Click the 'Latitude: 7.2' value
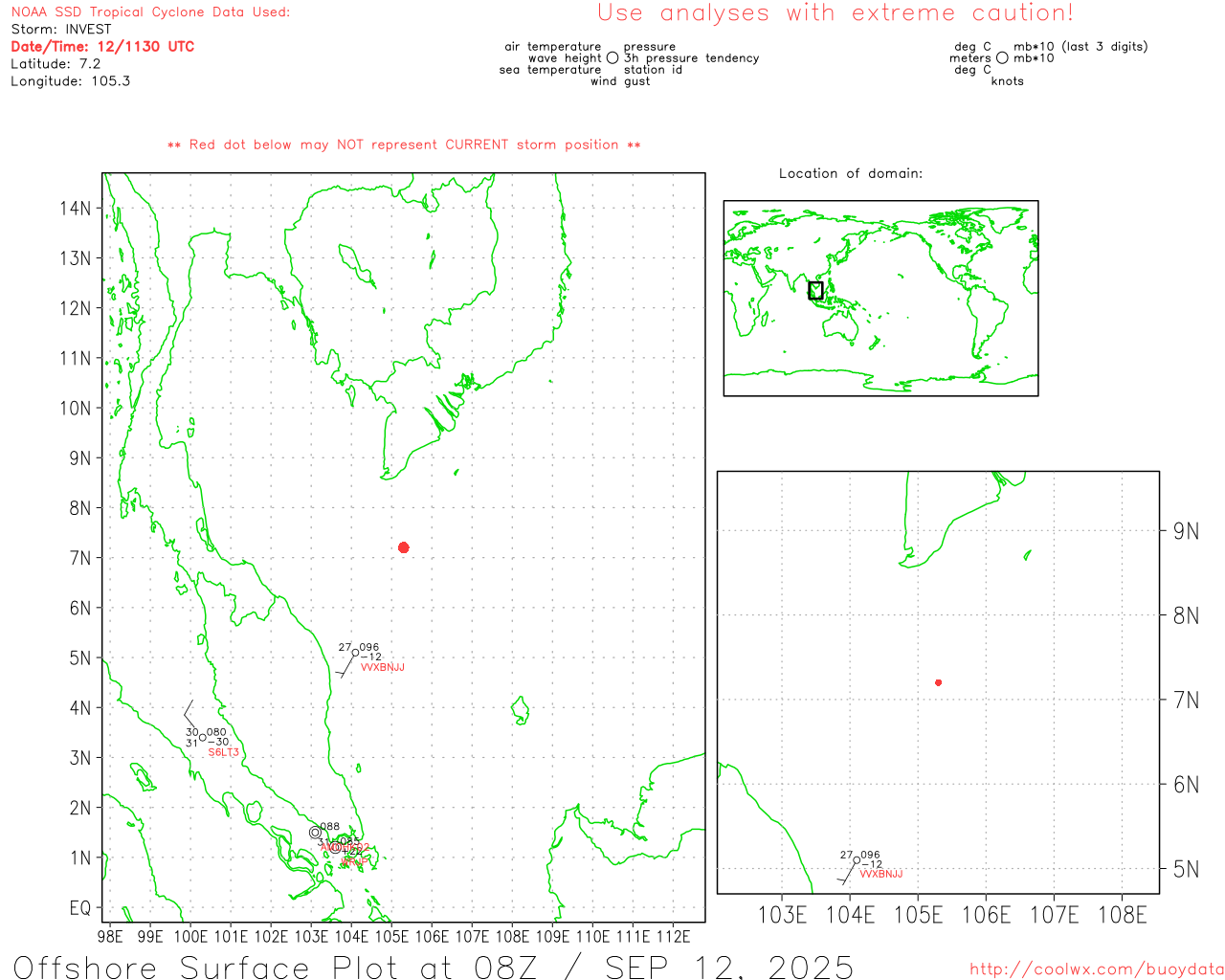This screenshot has width=1225, height=980. pos(56,64)
